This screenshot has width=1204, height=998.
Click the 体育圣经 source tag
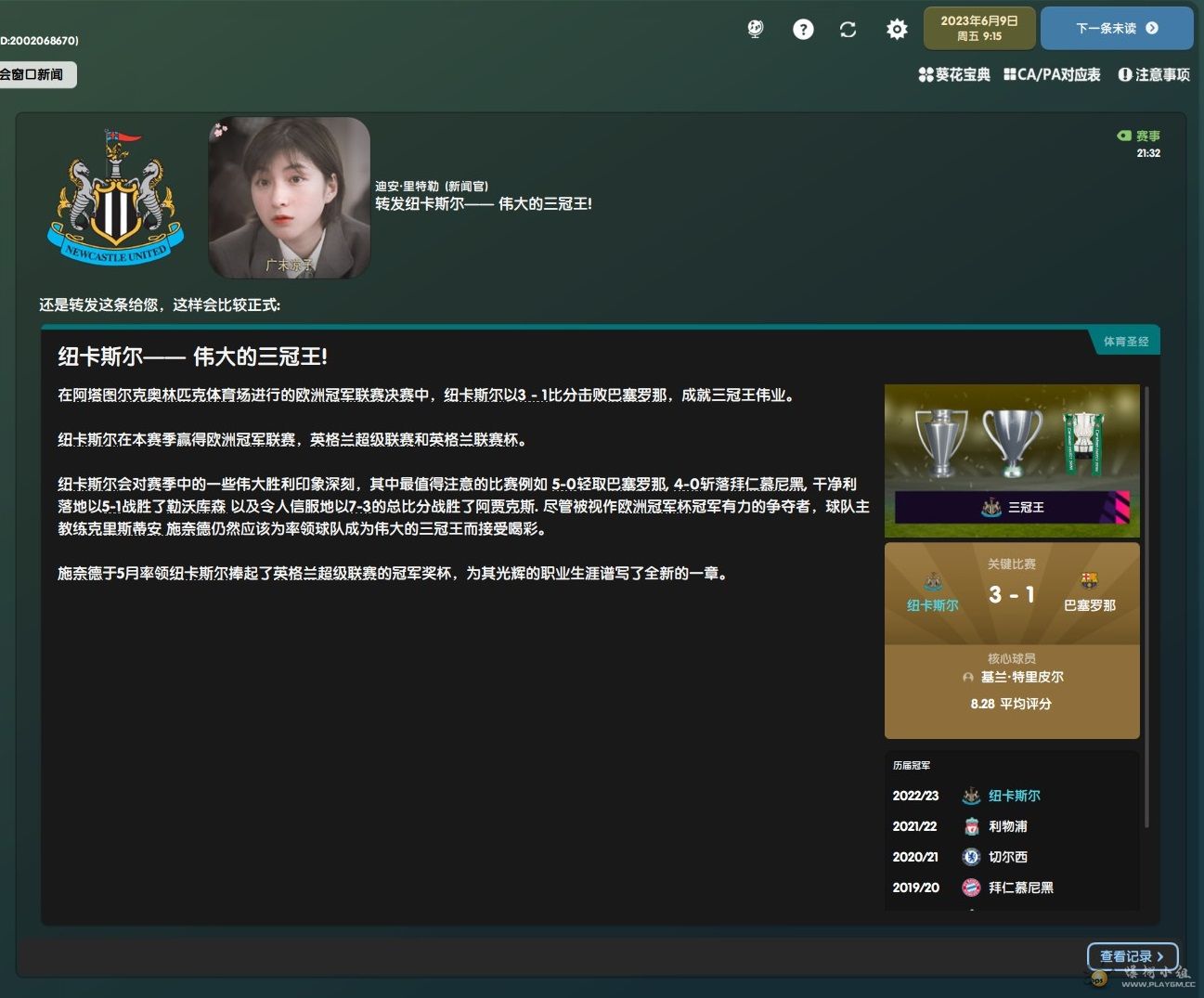pos(1125,342)
